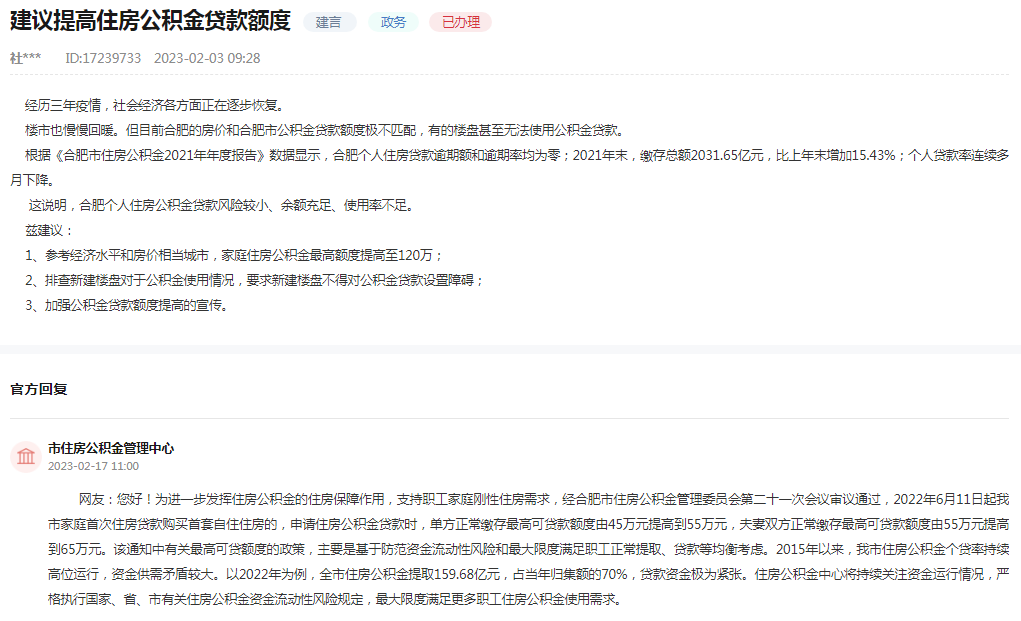Image resolution: width=1021 pixels, height=621 pixels.
Task: Open the 市住房公积金管理中心 department name
Action: coord(111,448)
